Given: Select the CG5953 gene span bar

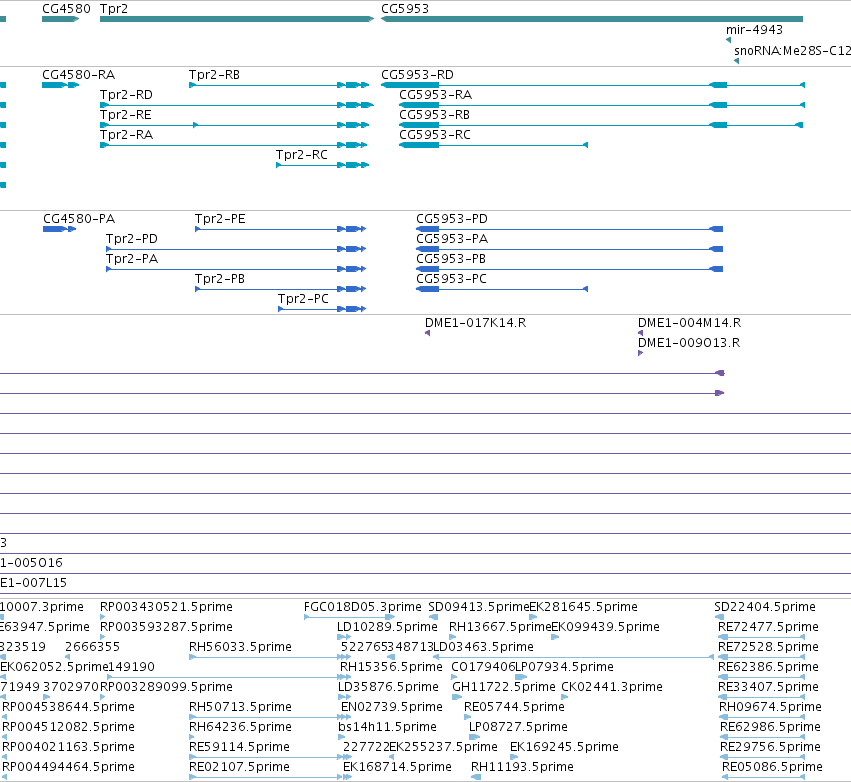Looking at the screenshot, I should [592, 19].
